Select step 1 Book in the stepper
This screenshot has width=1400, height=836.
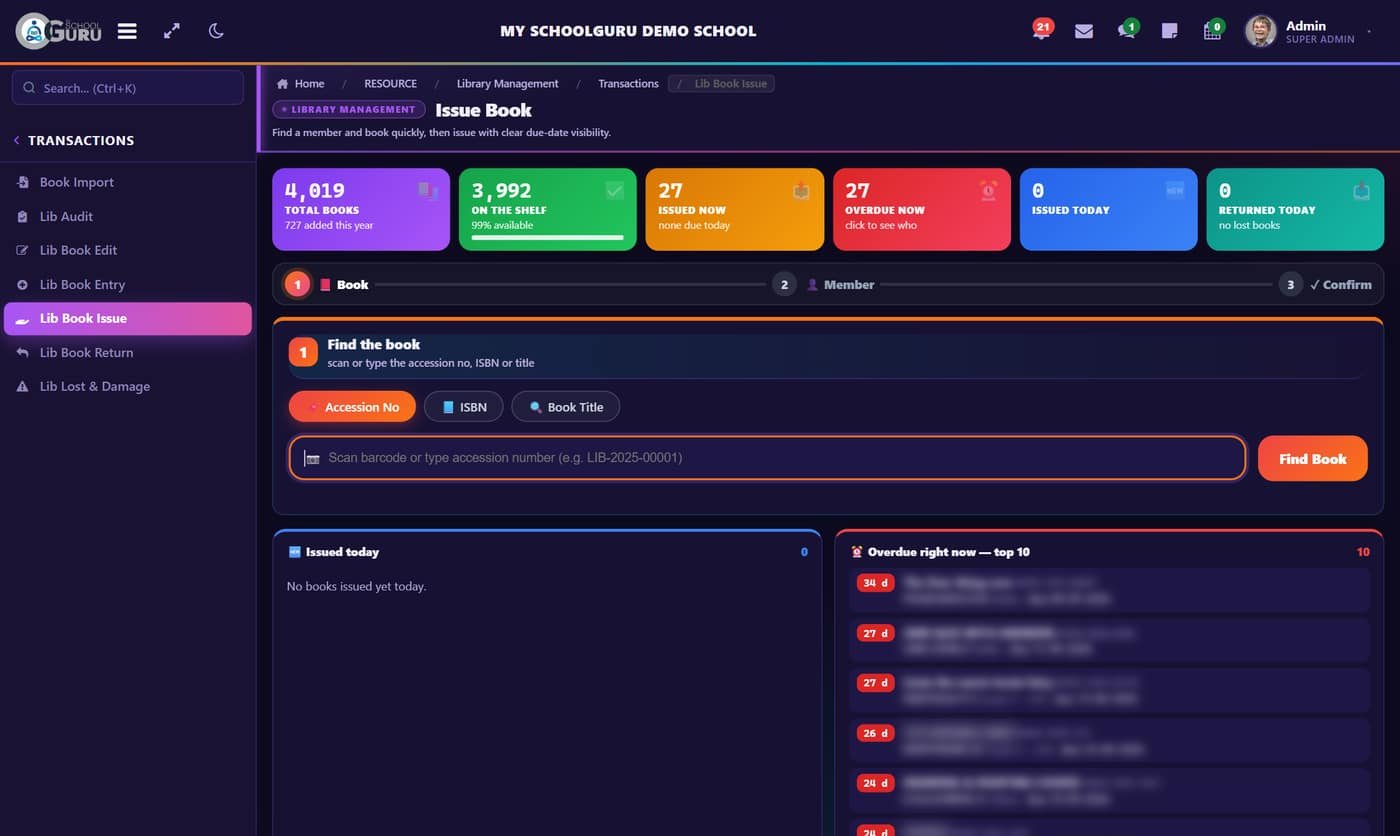click(x=326, y=285)
